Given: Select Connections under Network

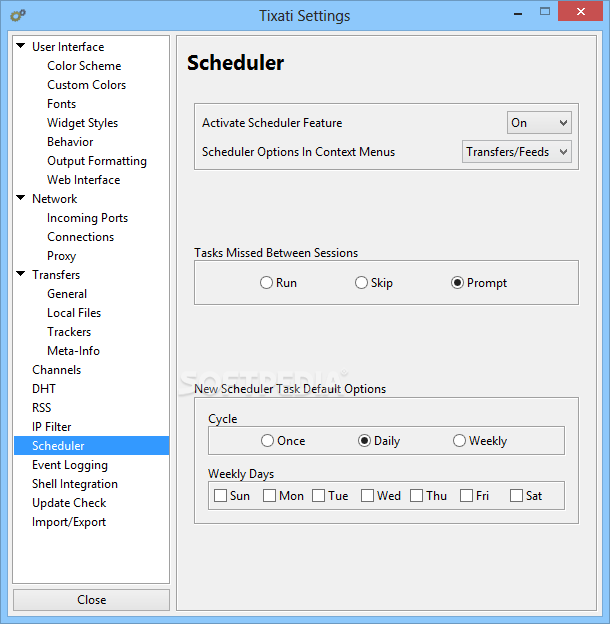Looking at the screenshot, I should [80, 237].
